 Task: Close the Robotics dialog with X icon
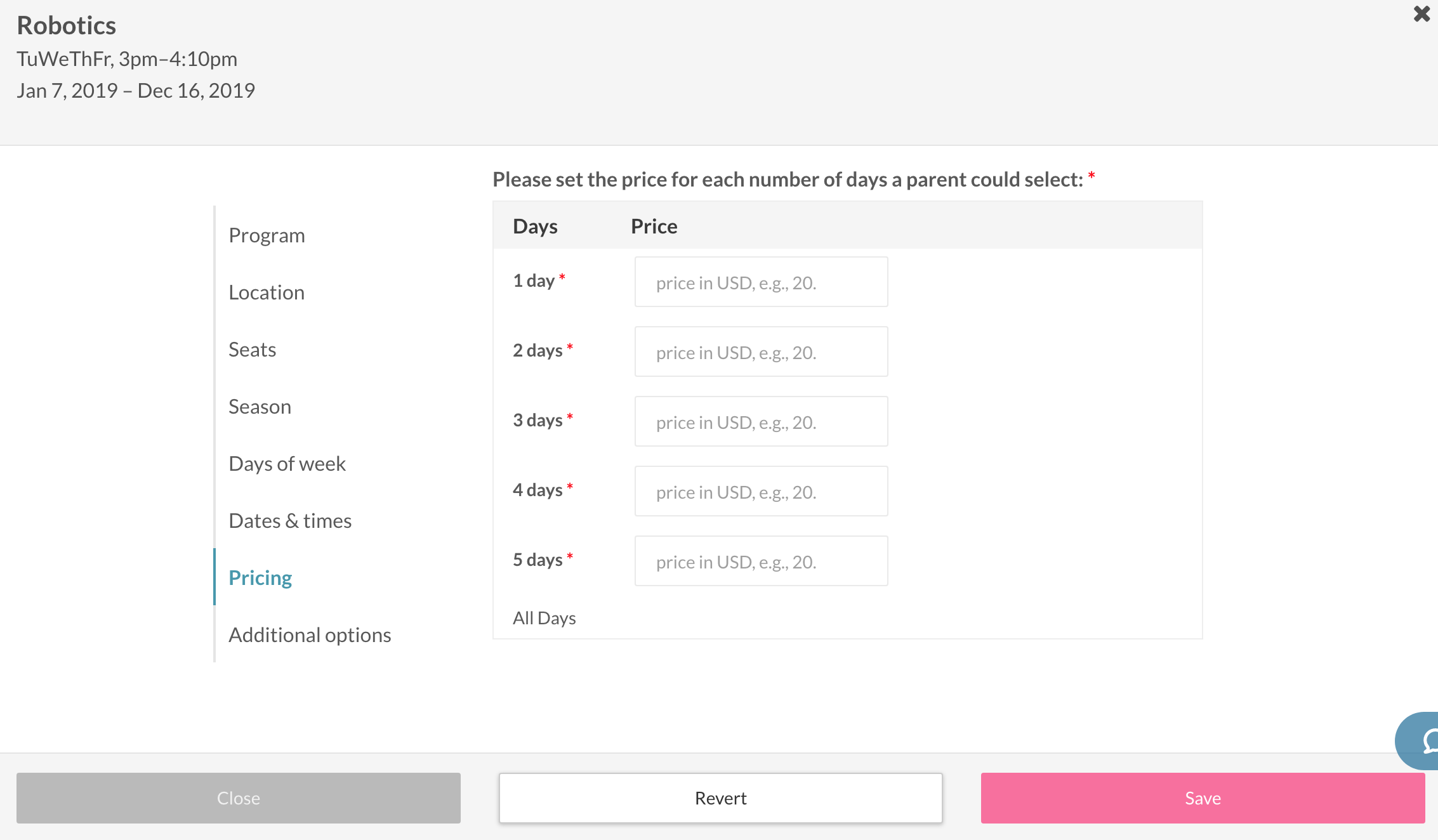pos(1422,14)
